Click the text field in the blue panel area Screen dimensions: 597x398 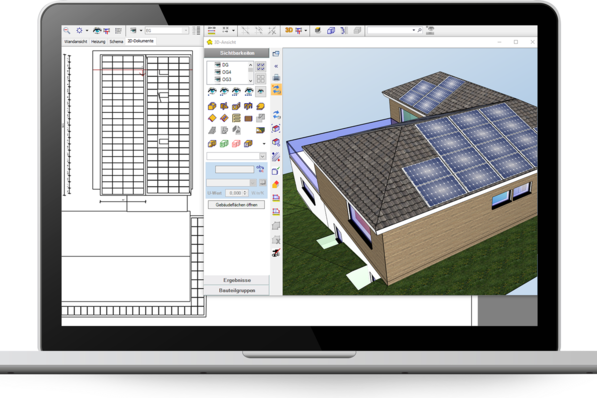coord(235,169)
